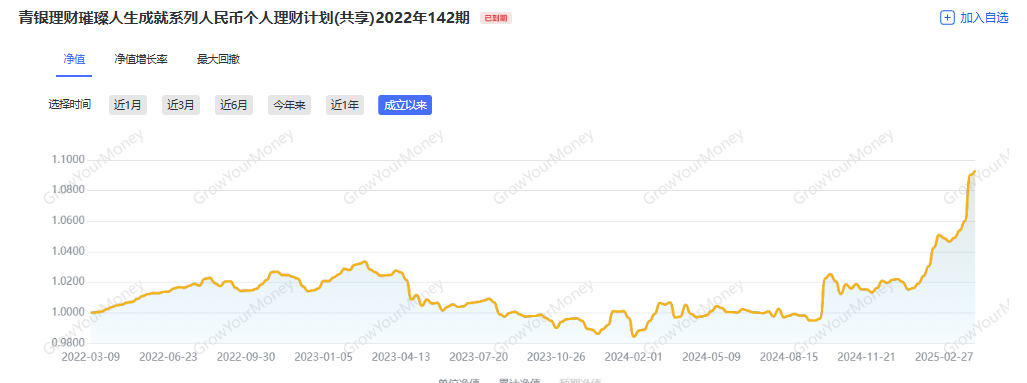Switch to the 净值 tab
This screenshot has height=383, width=1027.
click(x=73, y=59)
